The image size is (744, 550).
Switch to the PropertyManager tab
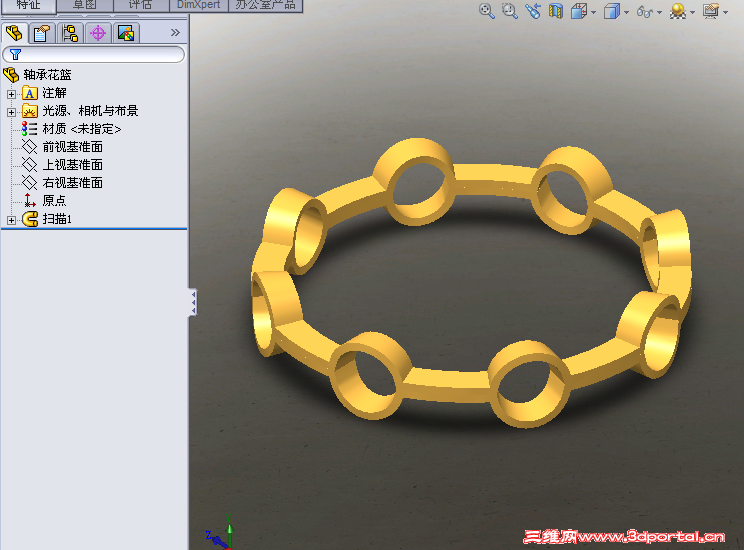[42, 33]
